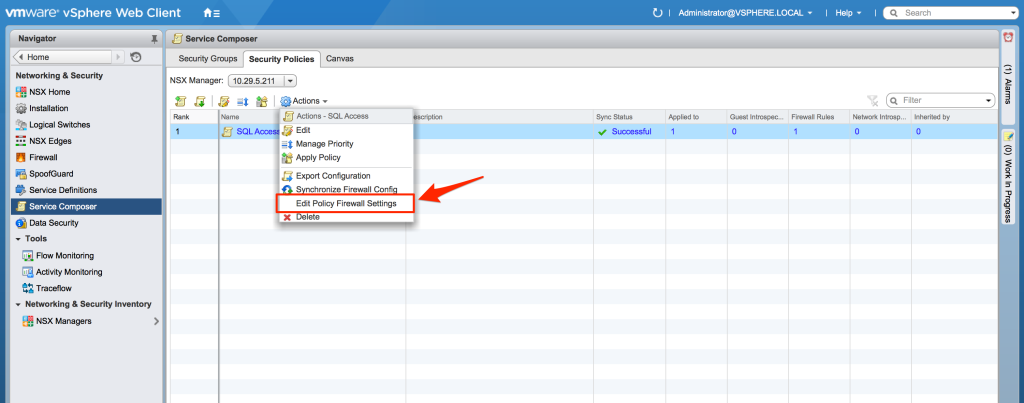This screenshot has width=1024, height=403.
Task: Choose Export Configuration menu entry
Action: [x=346, y=176]
